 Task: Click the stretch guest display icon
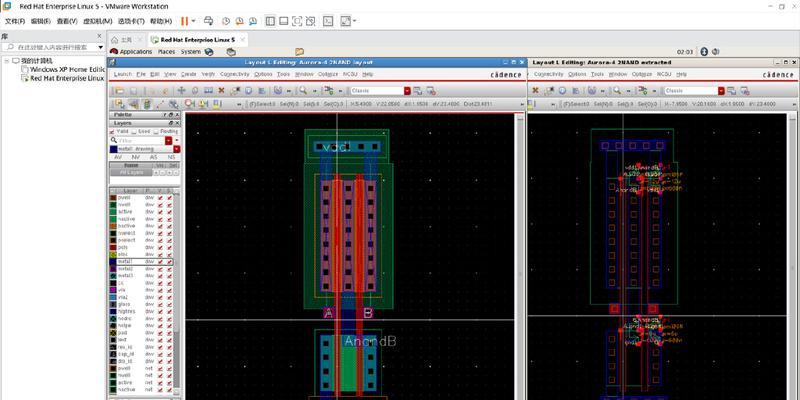tap(345, 21)
